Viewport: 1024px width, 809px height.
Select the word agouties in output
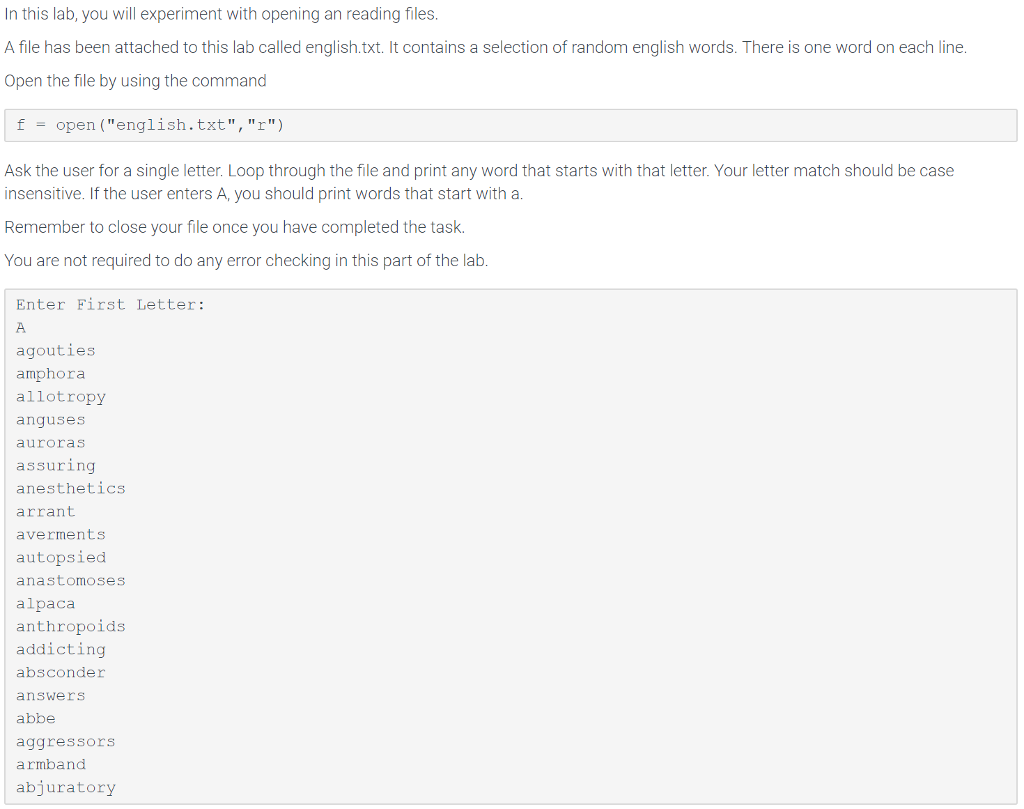click(x=56, y=351)
